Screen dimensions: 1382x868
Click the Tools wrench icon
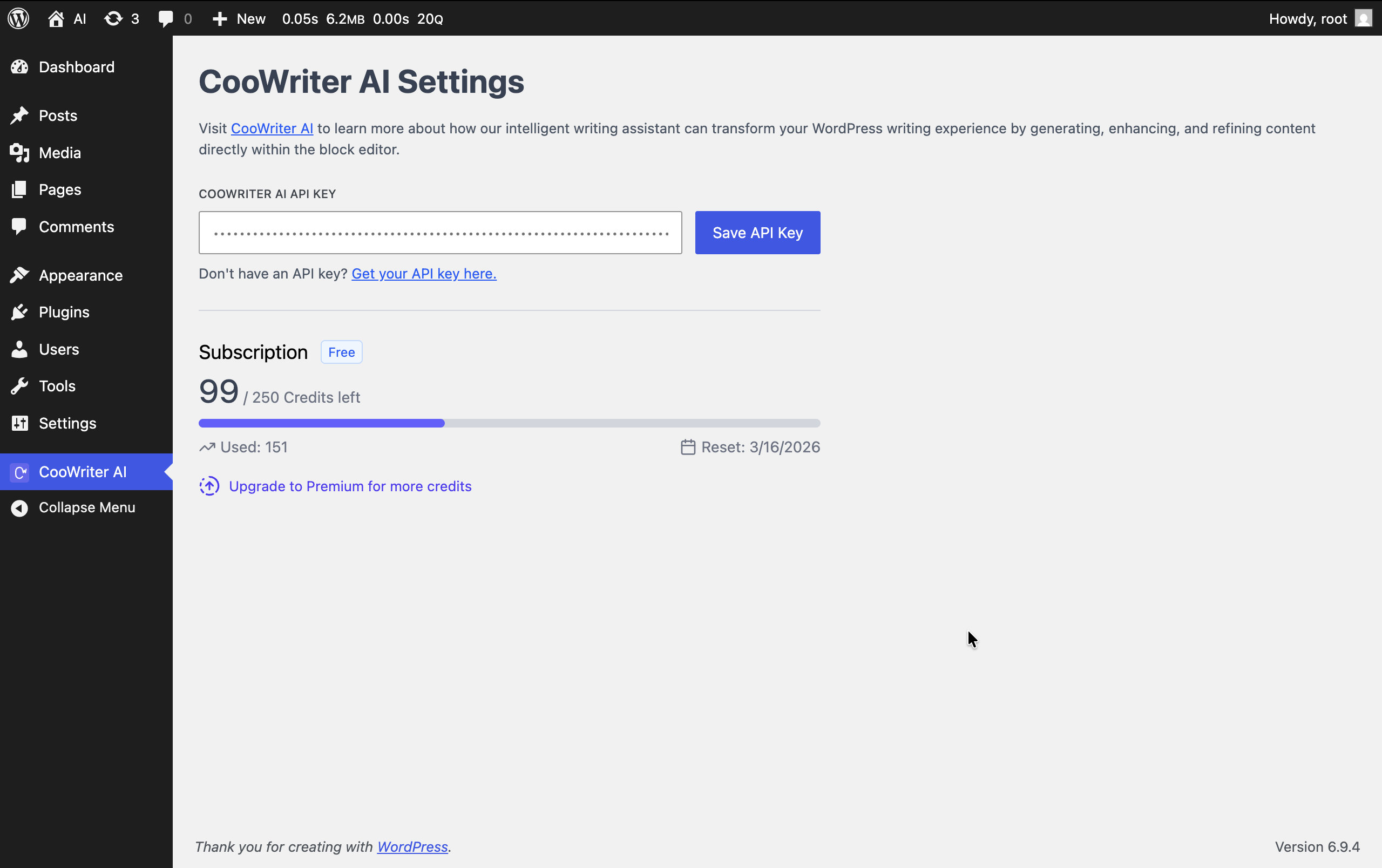coord(19,385)
